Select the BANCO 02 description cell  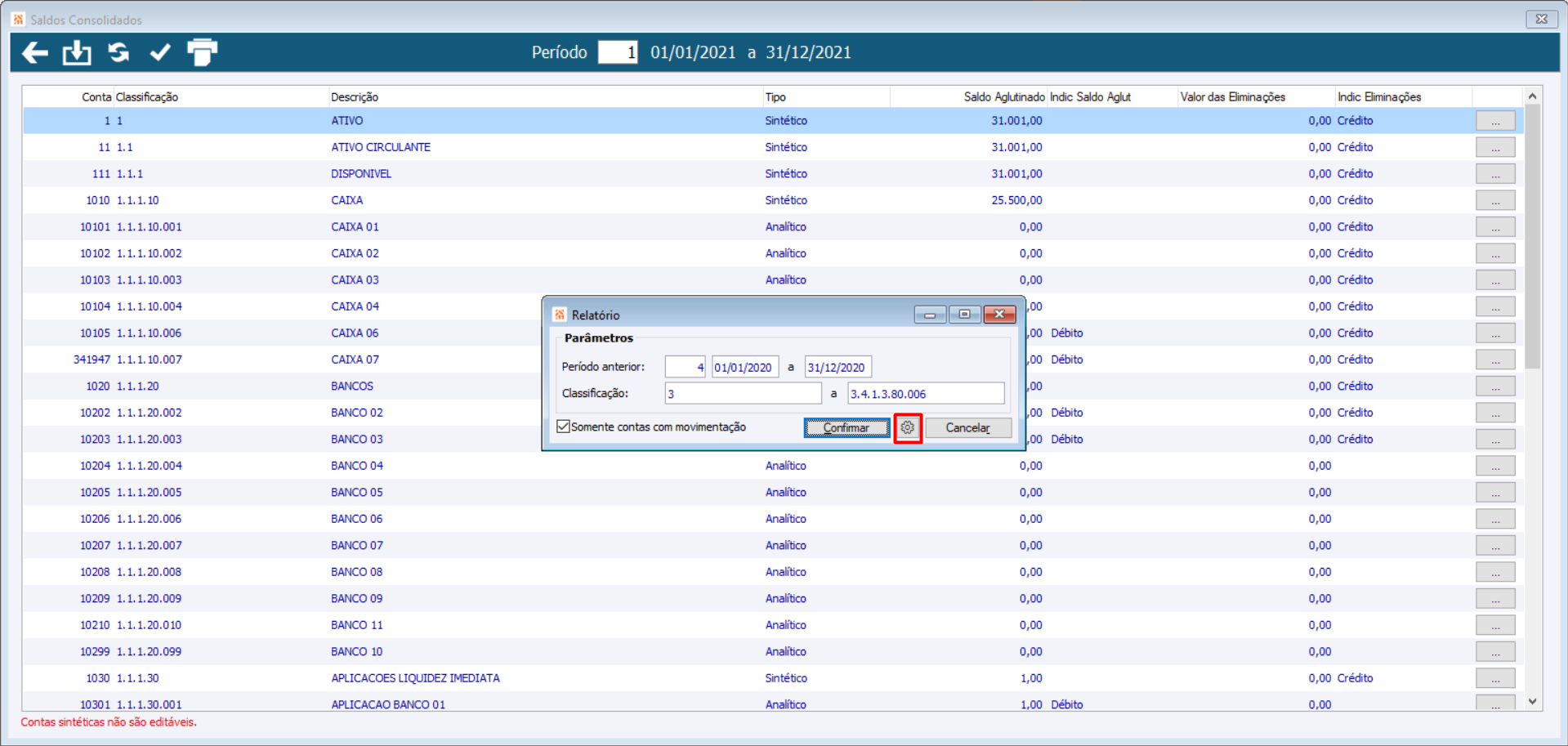tap(357, 413)
